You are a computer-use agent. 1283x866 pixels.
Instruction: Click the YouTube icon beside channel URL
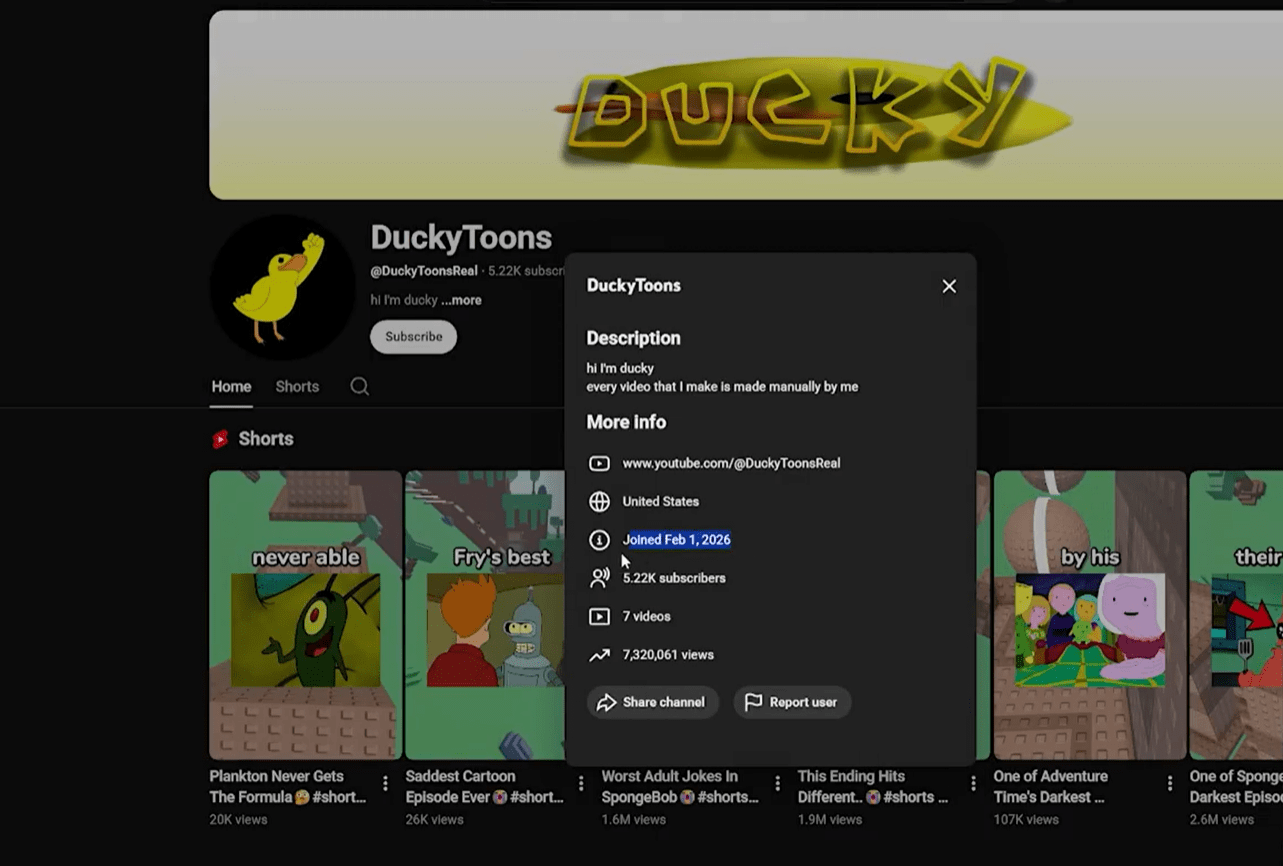point(599,464)
